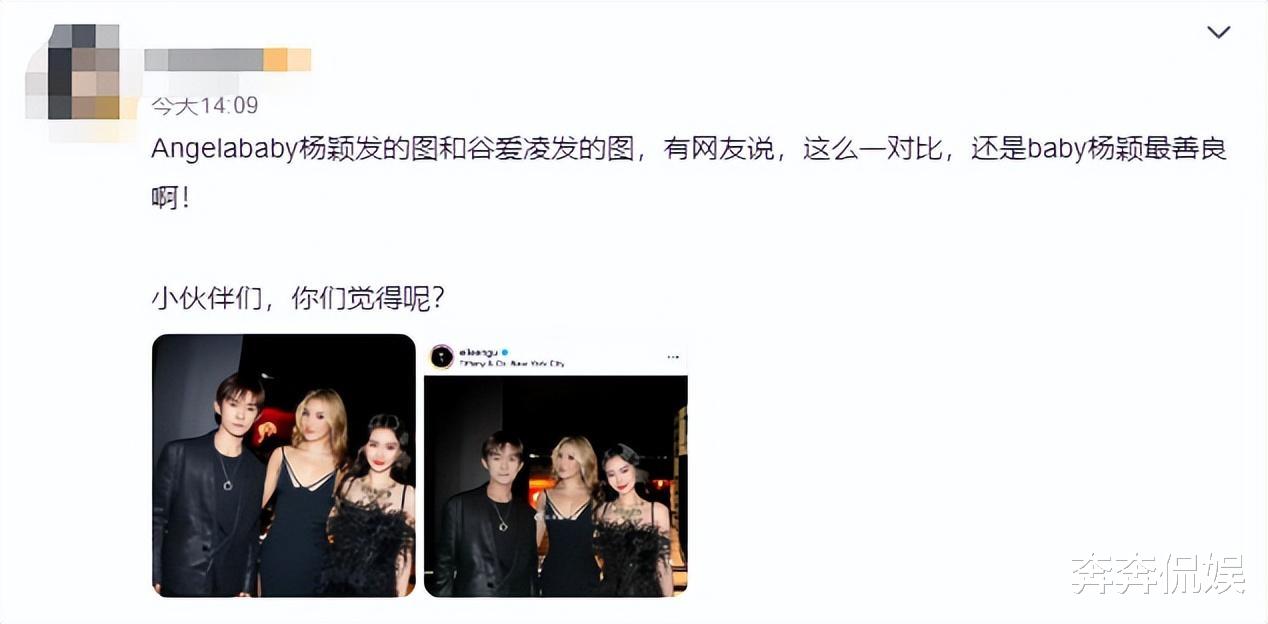Screen dimensions: 1268x624
Task: Click the 奔奔侃娱 watermark
Action: (x=1158, y=574)
